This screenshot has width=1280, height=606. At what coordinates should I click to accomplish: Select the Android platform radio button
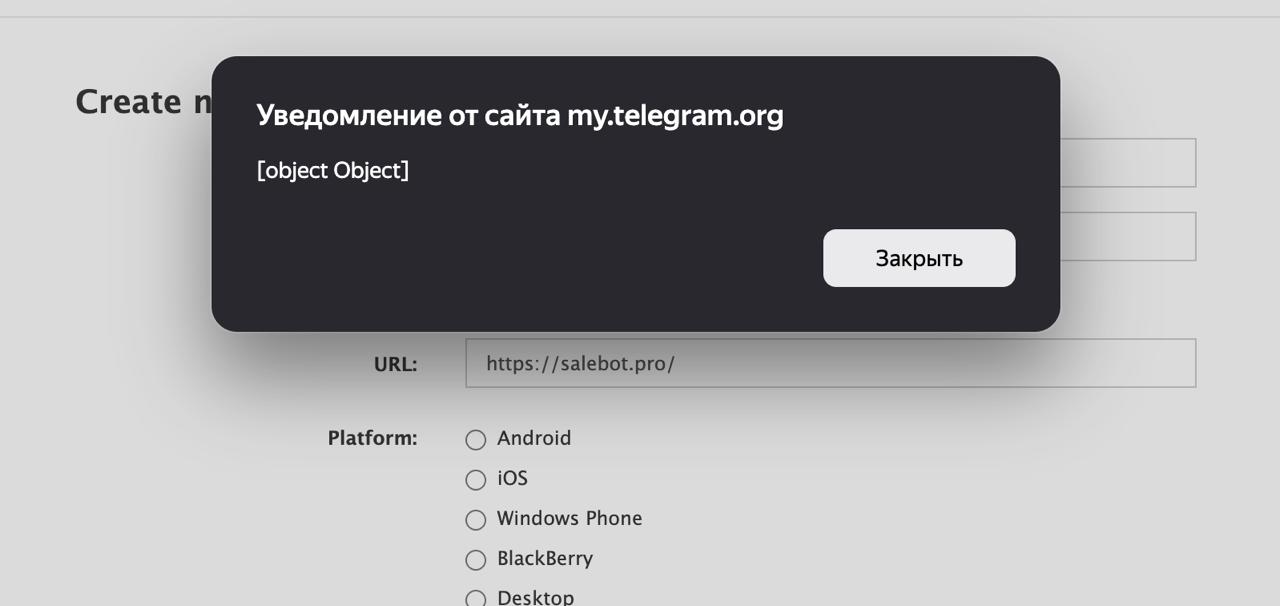[476, 440]
